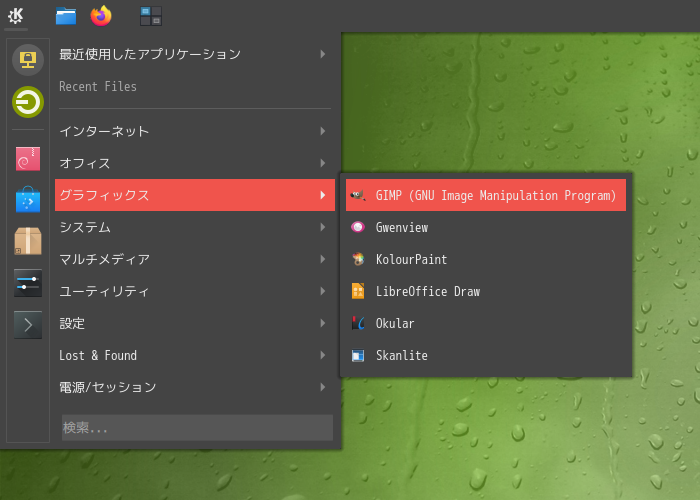700x500 pixels.
Task: Select the Recent Files entry
Action: coord(195,86)
